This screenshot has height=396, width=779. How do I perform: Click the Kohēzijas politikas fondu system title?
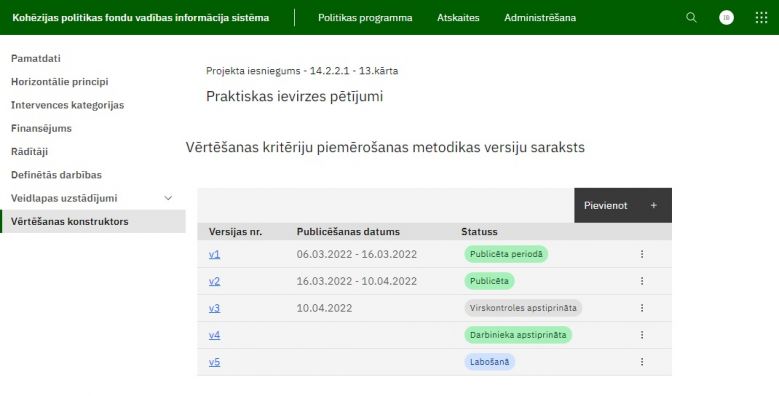(141, 17)
